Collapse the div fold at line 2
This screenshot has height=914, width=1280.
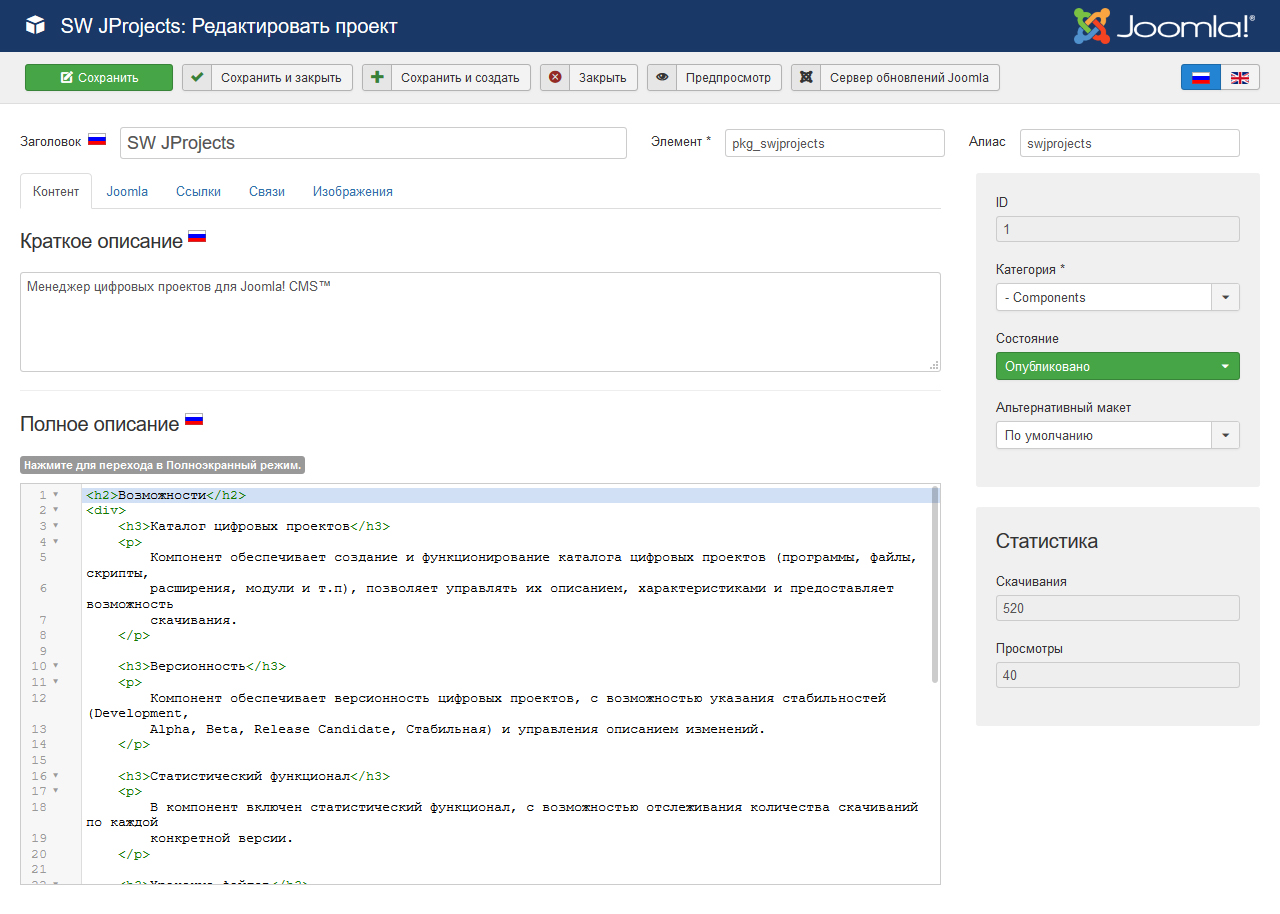(56, 510)
